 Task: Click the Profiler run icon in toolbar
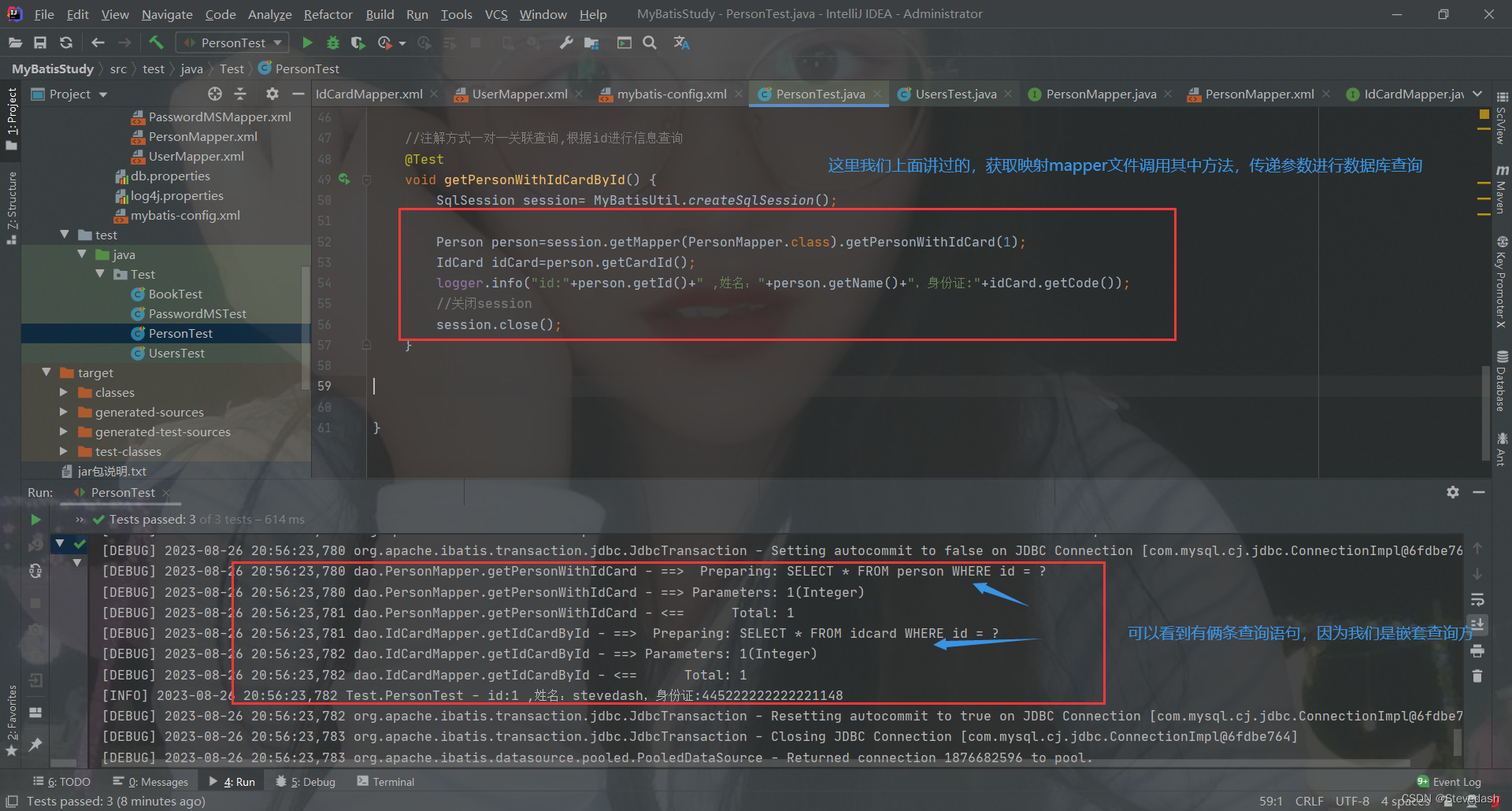pyautogui.click(x=385, y=43)
